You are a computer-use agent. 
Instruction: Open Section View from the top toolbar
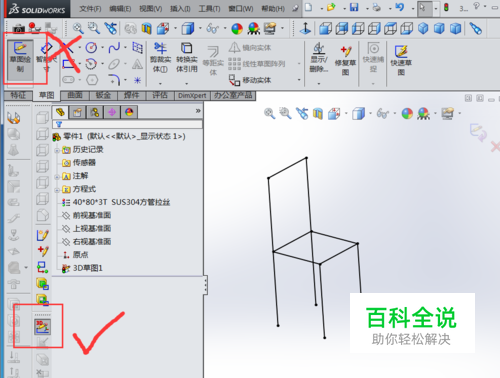[x=146, y=29]
